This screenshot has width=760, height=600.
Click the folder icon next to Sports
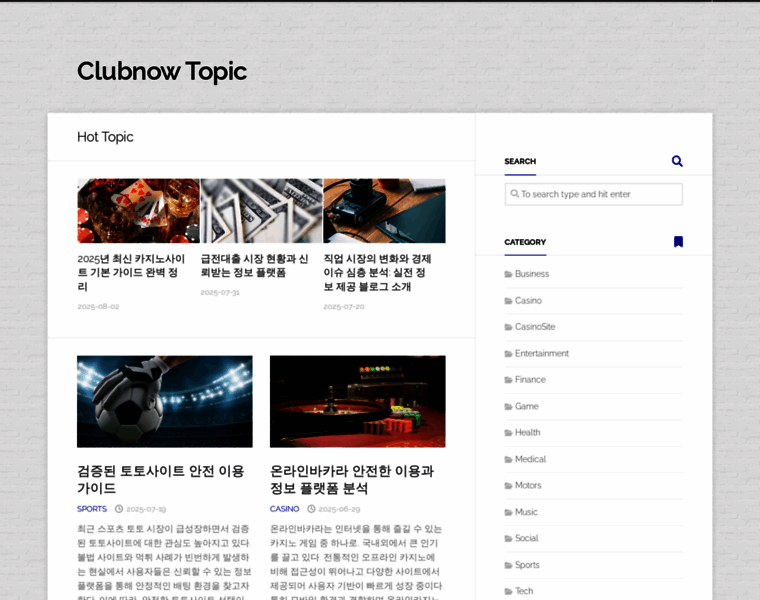[x=508, y=565]
